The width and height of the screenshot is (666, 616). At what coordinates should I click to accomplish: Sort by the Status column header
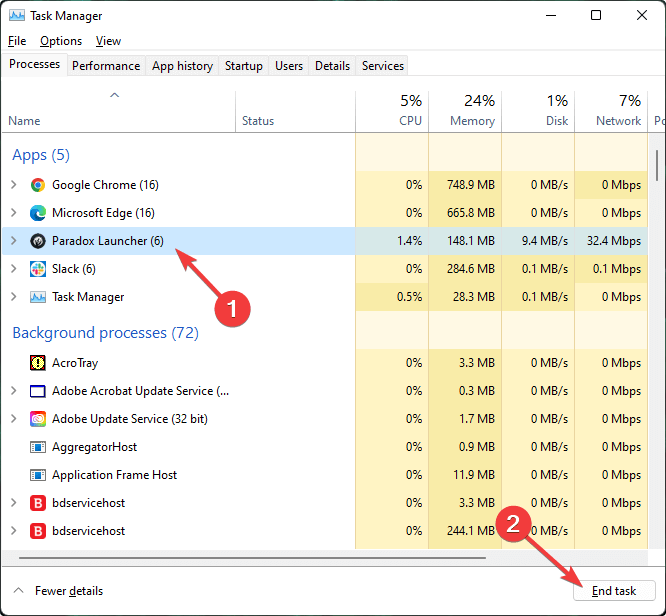(295, 111)
